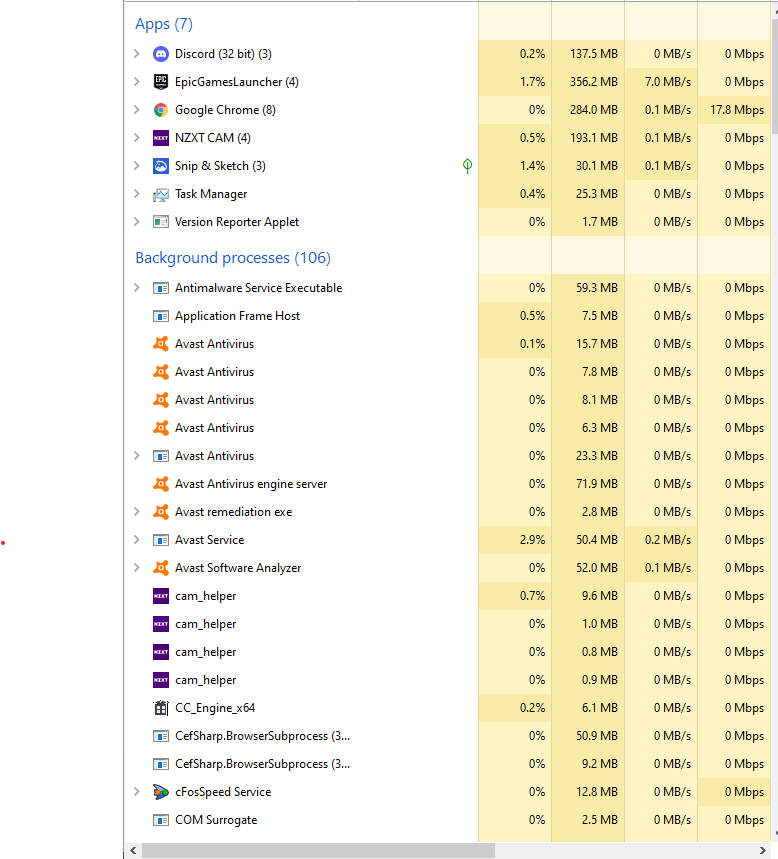
Task: Click the horizontal scrollbar right arrow
Action: coord(763,850)
